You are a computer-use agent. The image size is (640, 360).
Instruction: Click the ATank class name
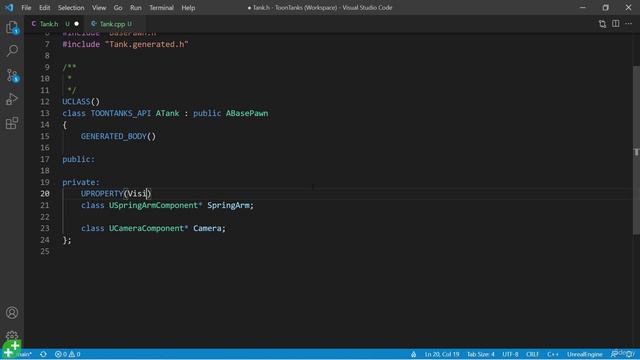(x=167, y=113)
